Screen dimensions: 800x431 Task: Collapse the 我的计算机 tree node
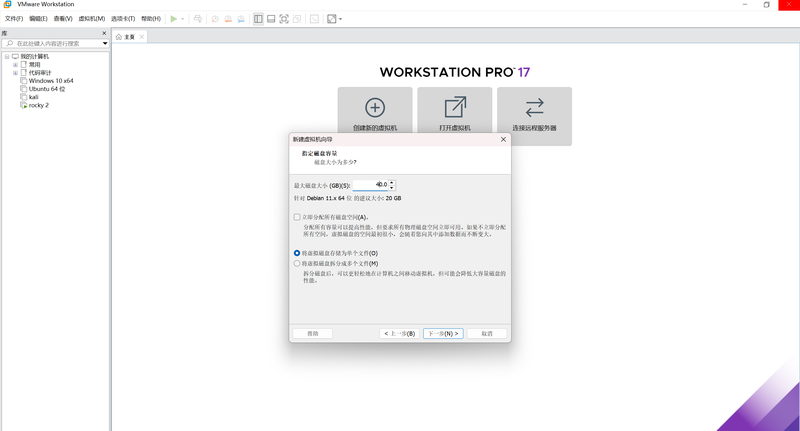pyautogui.click(x=7, y=57)
